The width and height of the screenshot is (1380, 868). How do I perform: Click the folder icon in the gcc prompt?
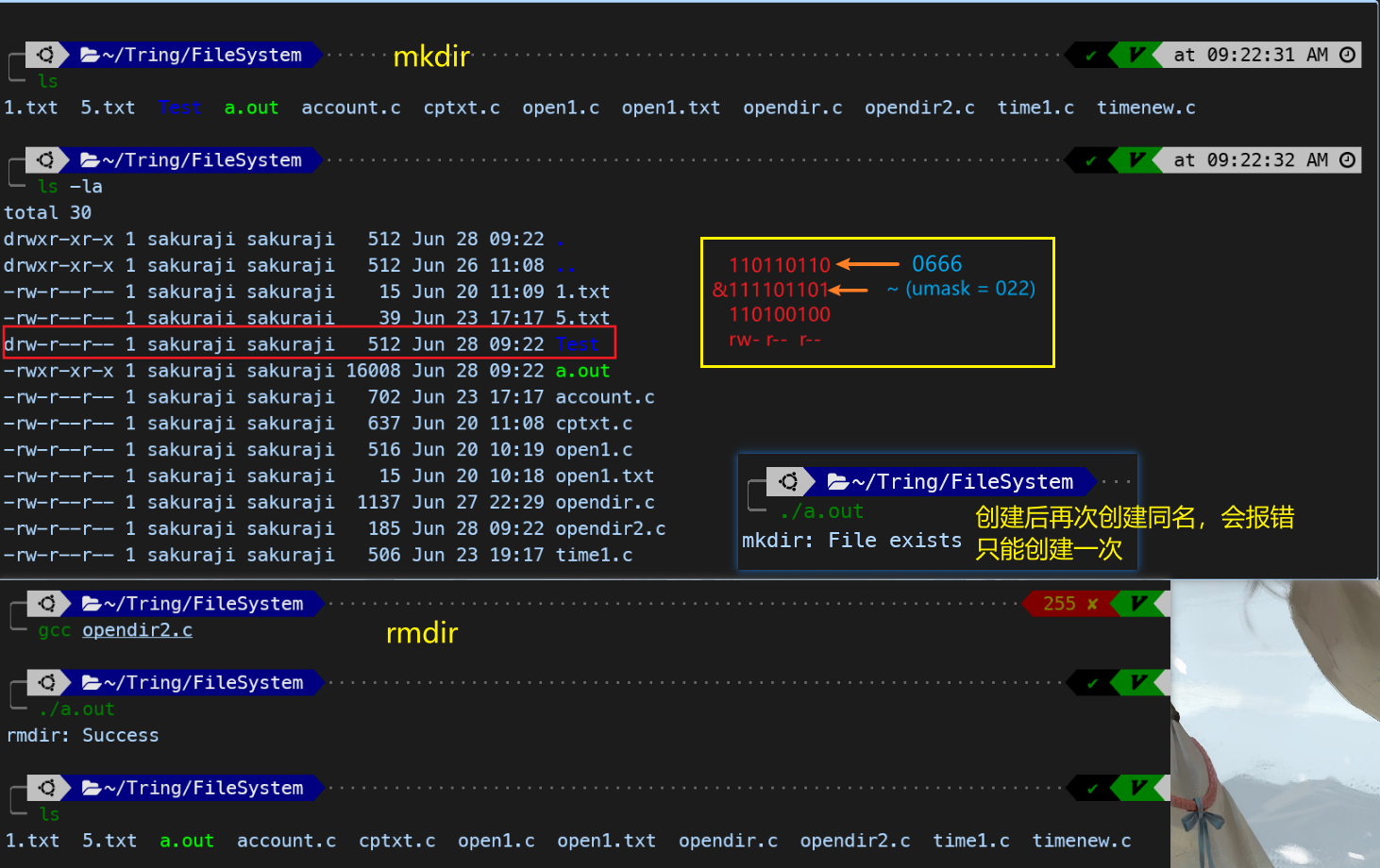tap(92, 604)
